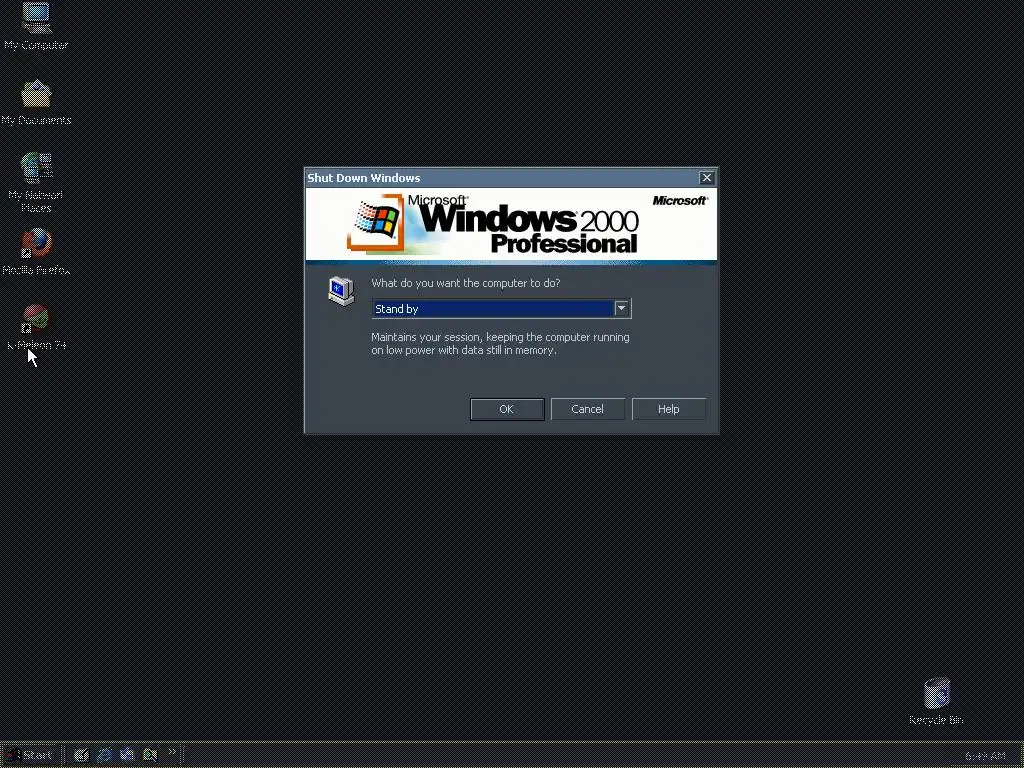Click the Shut Down Windows title bar
Screen dimensions: 1024x768
(511, 178)
